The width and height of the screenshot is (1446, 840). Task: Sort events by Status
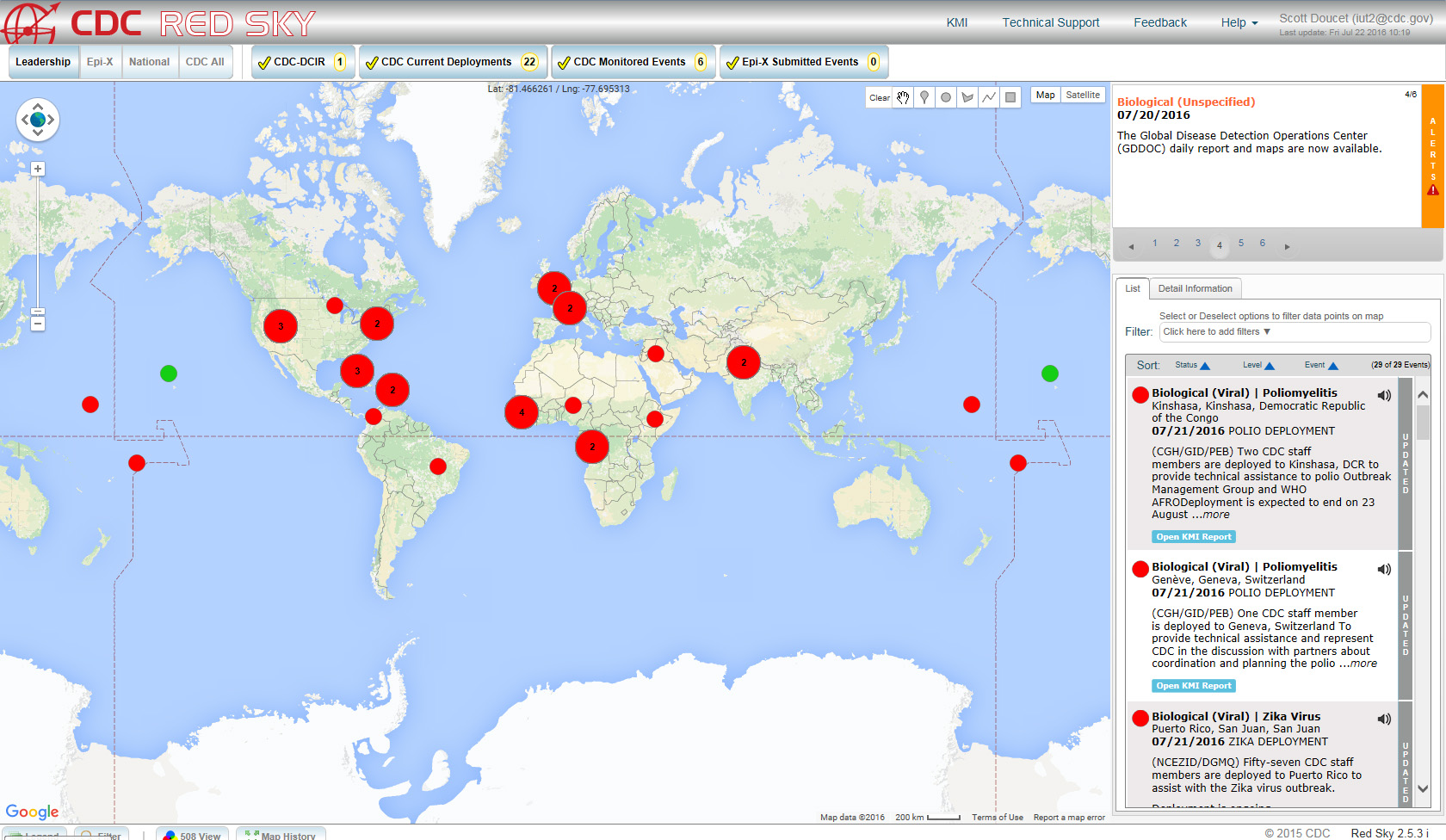tap(1192, 365)
